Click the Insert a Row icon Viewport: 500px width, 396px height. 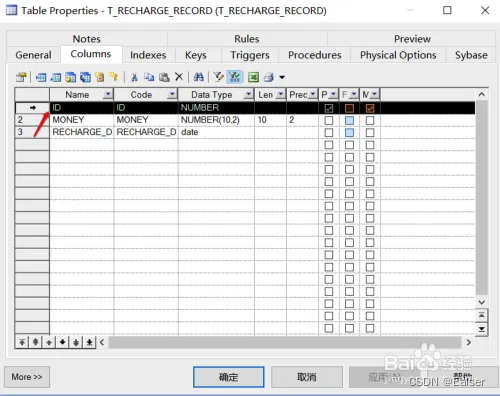[x=41, y=77]
